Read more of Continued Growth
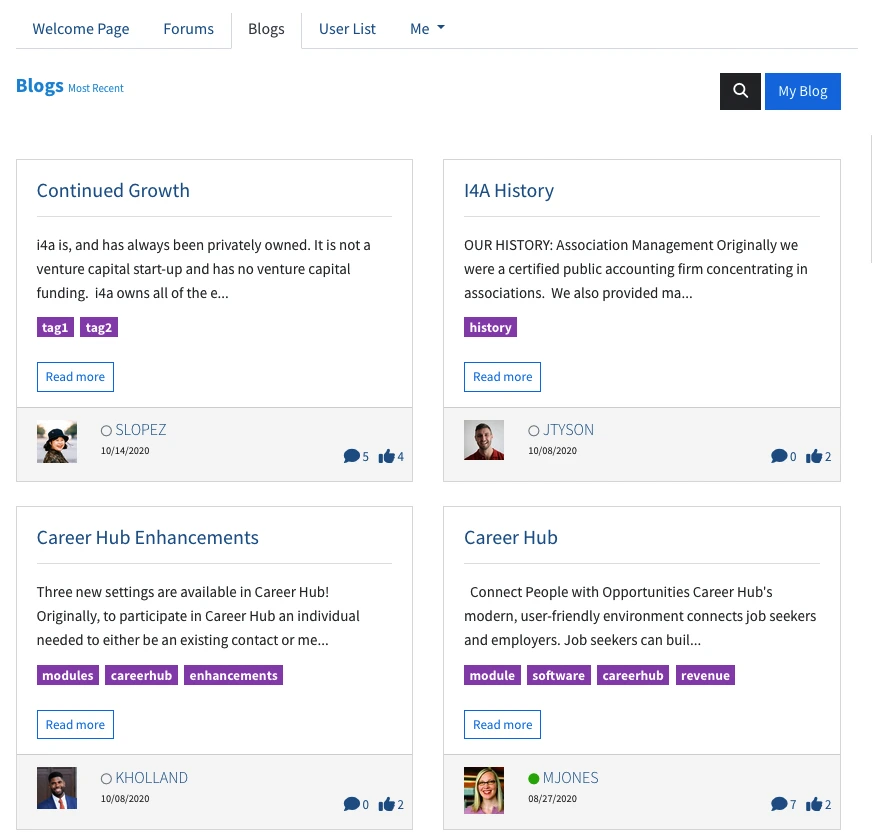The width and height of the screenshot is (872, 838). coord(75,377)
